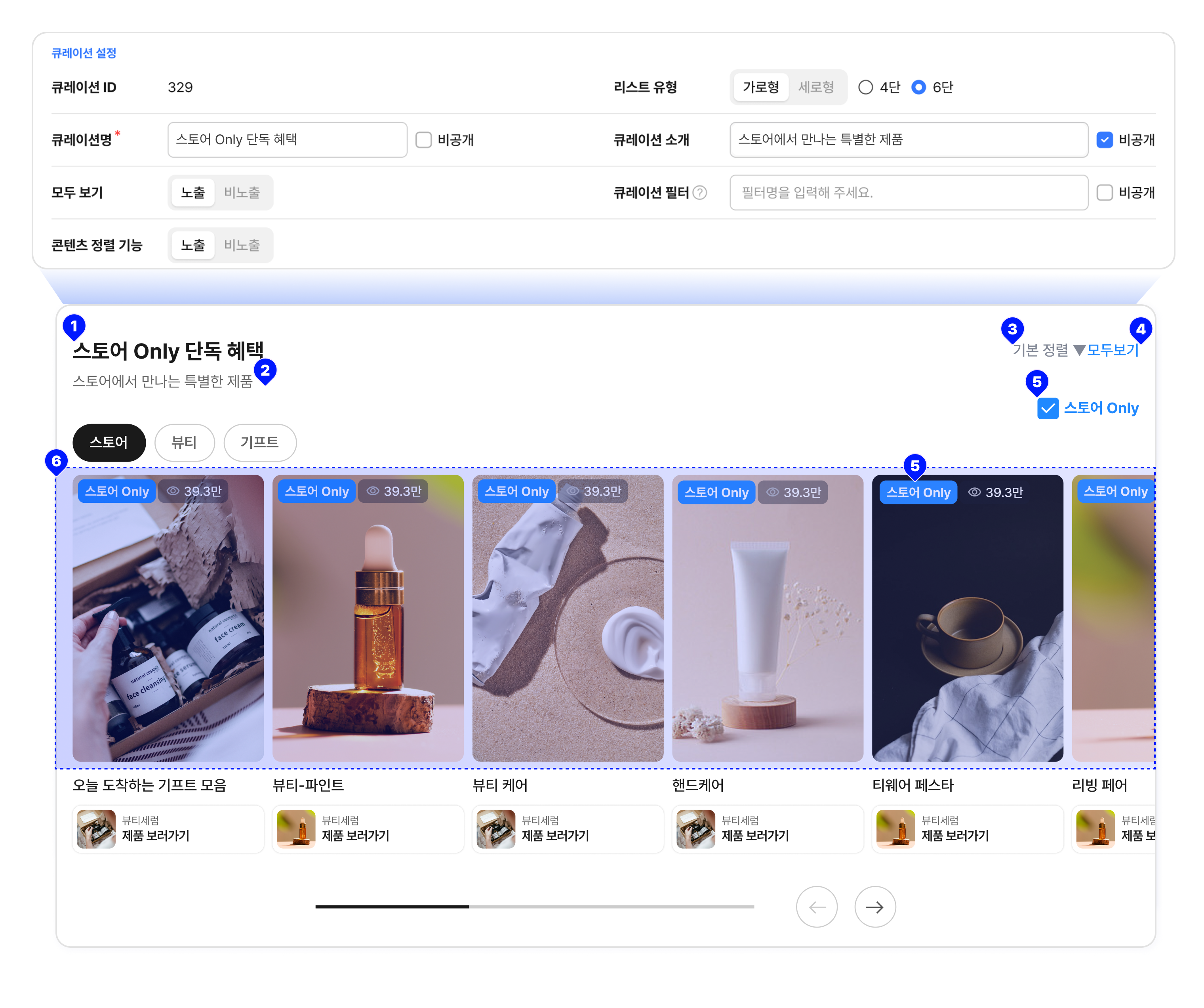Click the card title 뷰티-파인트
1204x1008 pixels.
tap(309, 785)
